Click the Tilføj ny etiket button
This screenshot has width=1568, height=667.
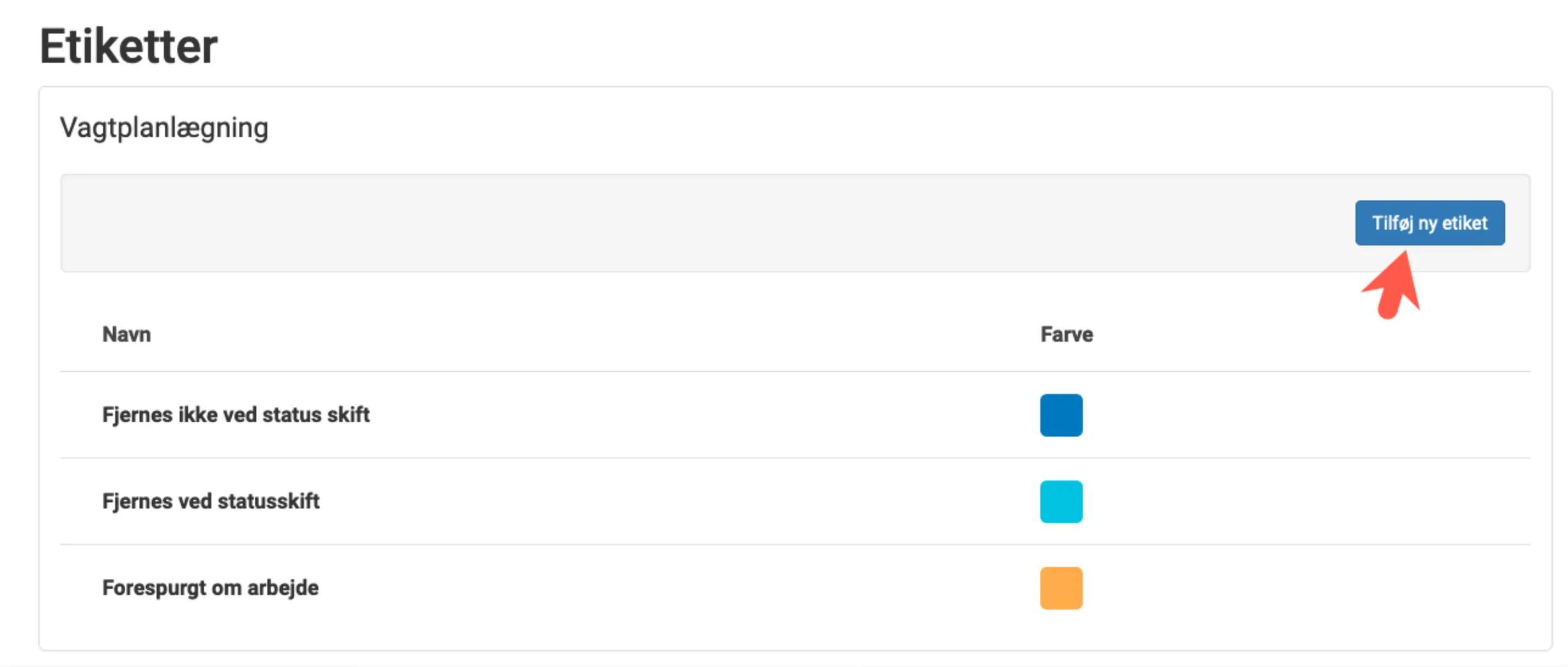coord(1429,223)
